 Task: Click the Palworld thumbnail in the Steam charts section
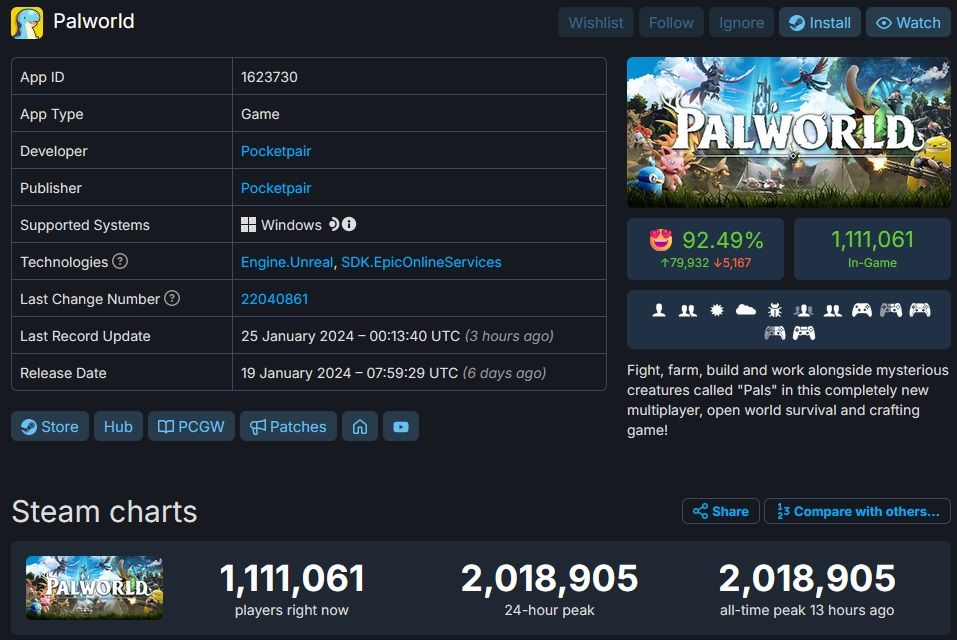pos(94,588)
